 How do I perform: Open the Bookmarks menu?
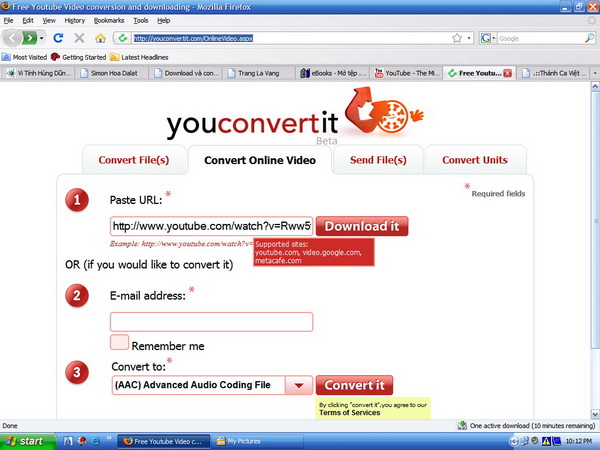[x=109, y=20]
